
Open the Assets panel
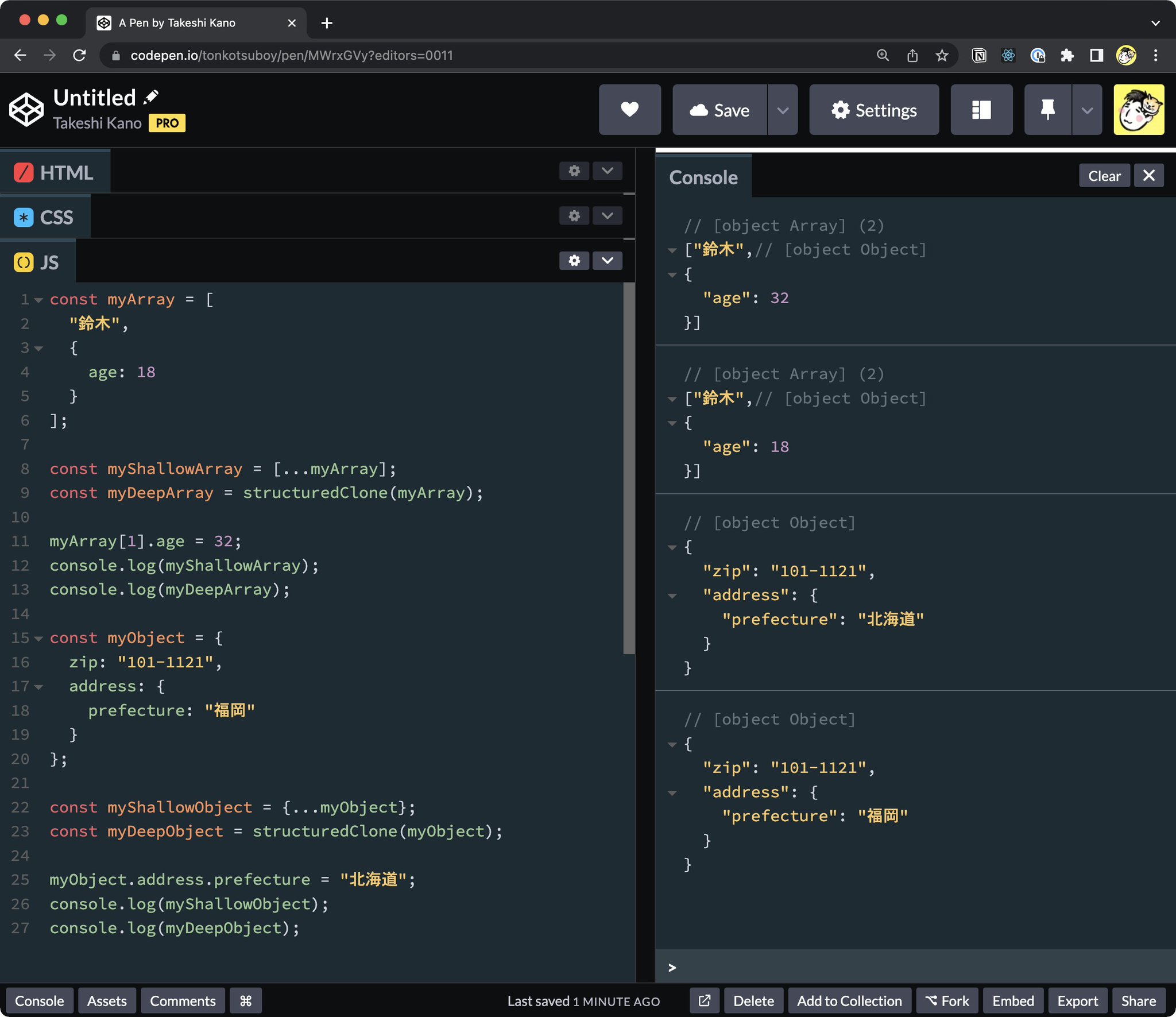107,1001
